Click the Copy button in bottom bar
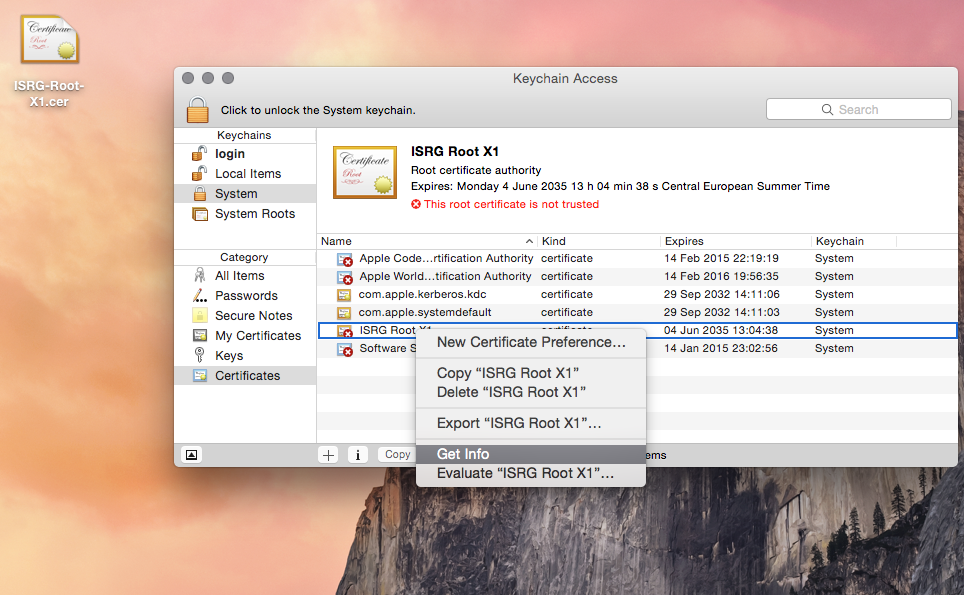This screenshot has height=595, width=964. tap(397, 454)
